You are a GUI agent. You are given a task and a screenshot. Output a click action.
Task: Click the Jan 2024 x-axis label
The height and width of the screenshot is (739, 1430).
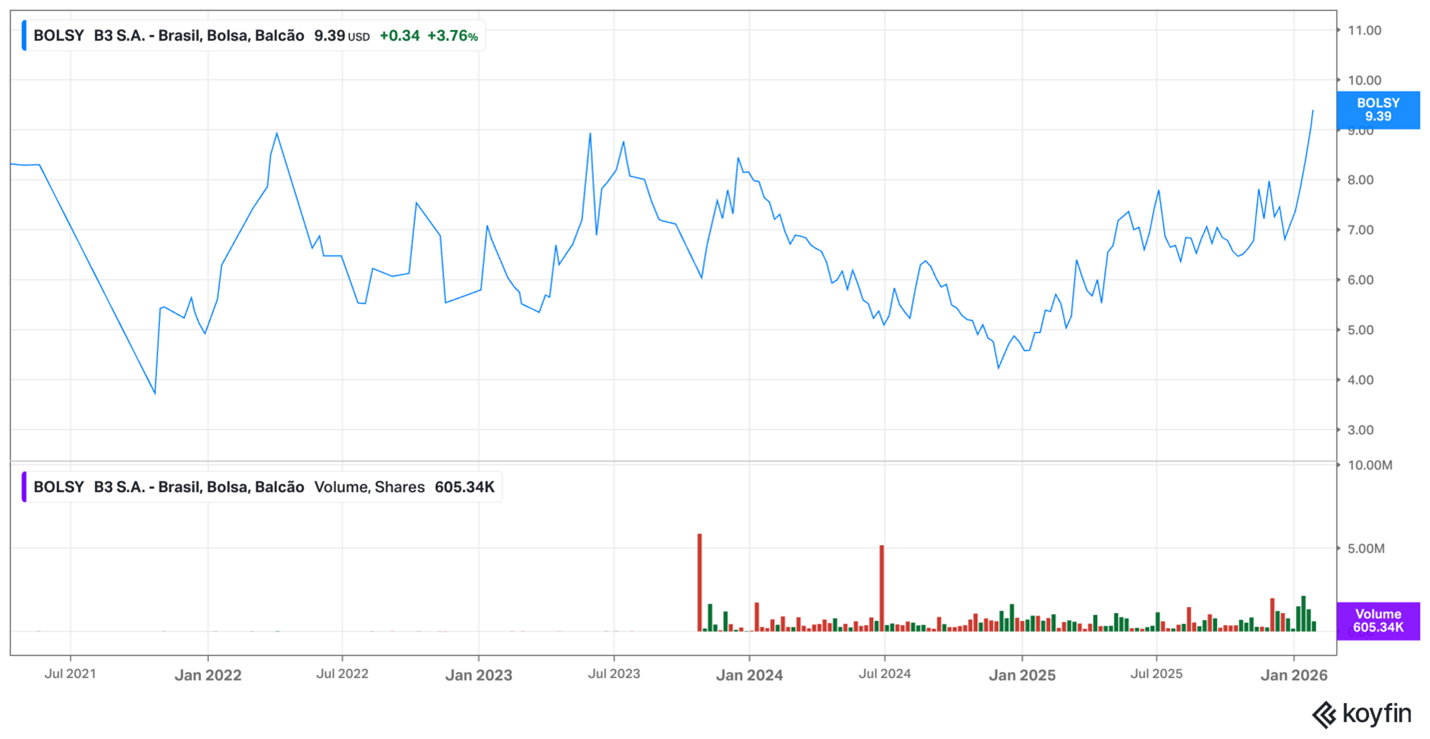point(749,675)
